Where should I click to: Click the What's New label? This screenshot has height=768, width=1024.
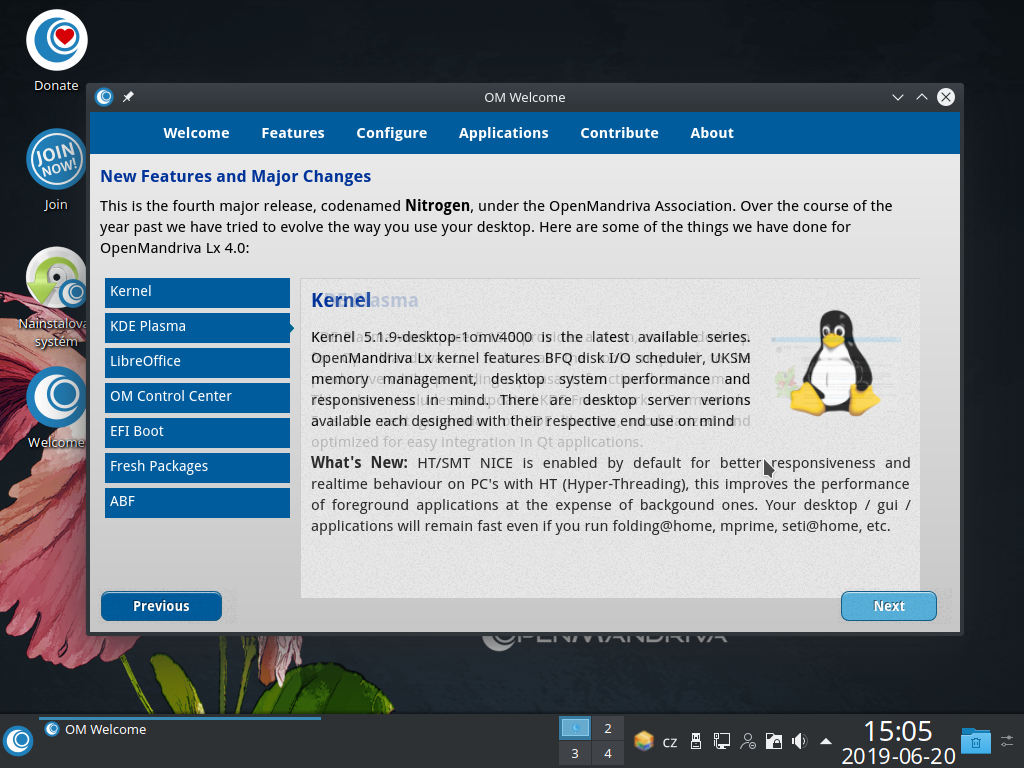359,462
